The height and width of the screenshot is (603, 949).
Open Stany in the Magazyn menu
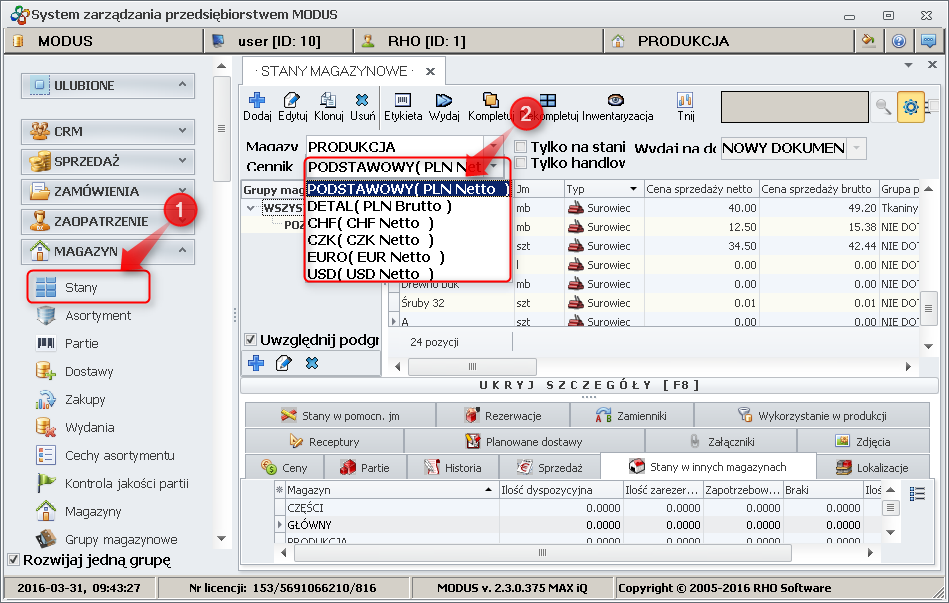[x=82, y=288]
